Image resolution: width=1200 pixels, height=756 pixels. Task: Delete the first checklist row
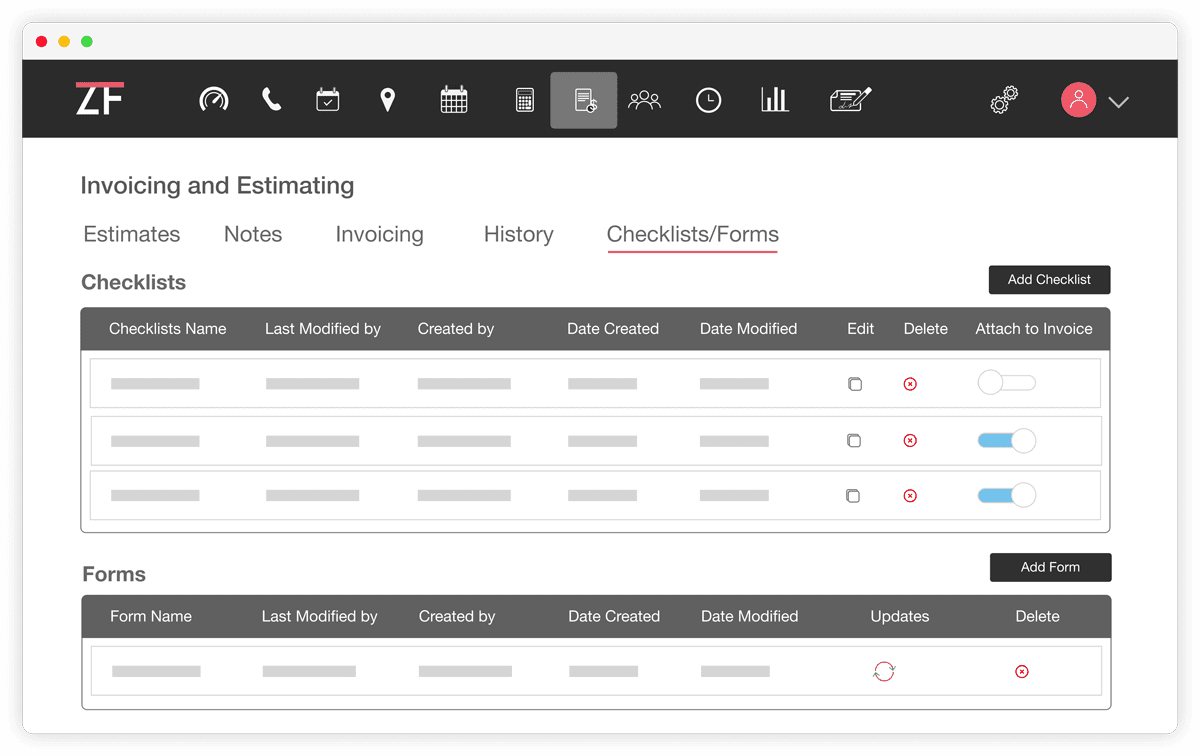910,384
